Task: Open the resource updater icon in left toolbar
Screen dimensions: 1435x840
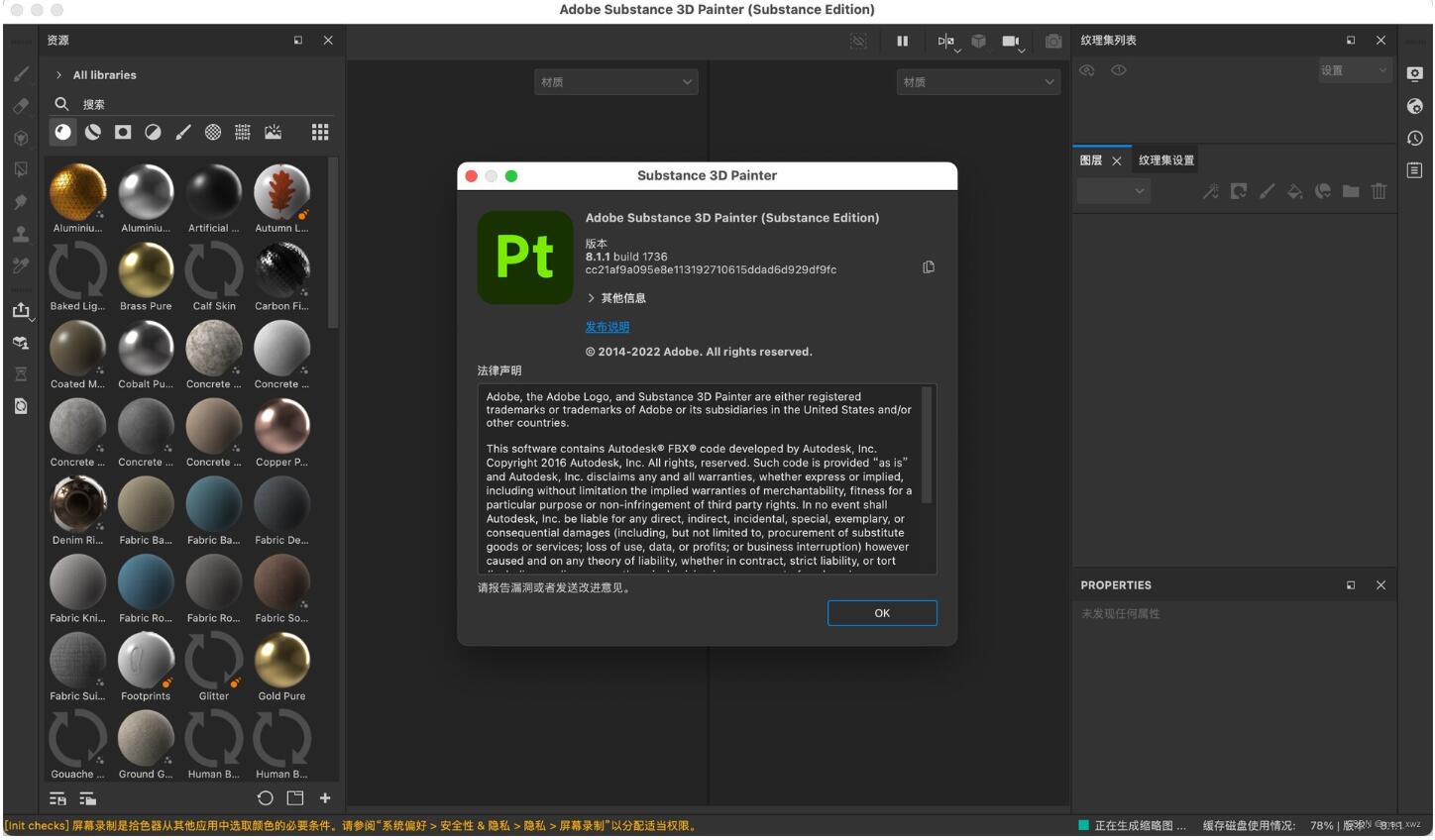Action: click(x=21, y=406)
